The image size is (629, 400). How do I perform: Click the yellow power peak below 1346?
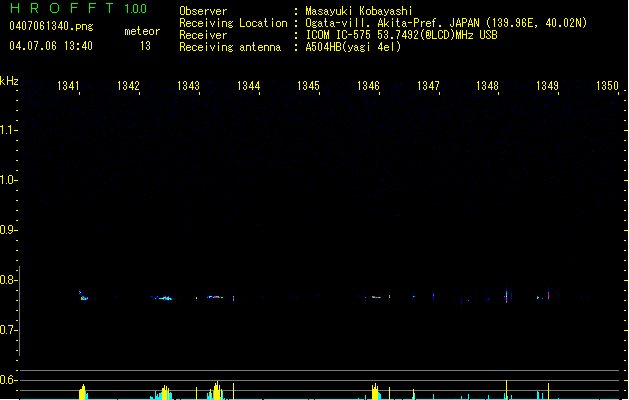click(375, 391)
